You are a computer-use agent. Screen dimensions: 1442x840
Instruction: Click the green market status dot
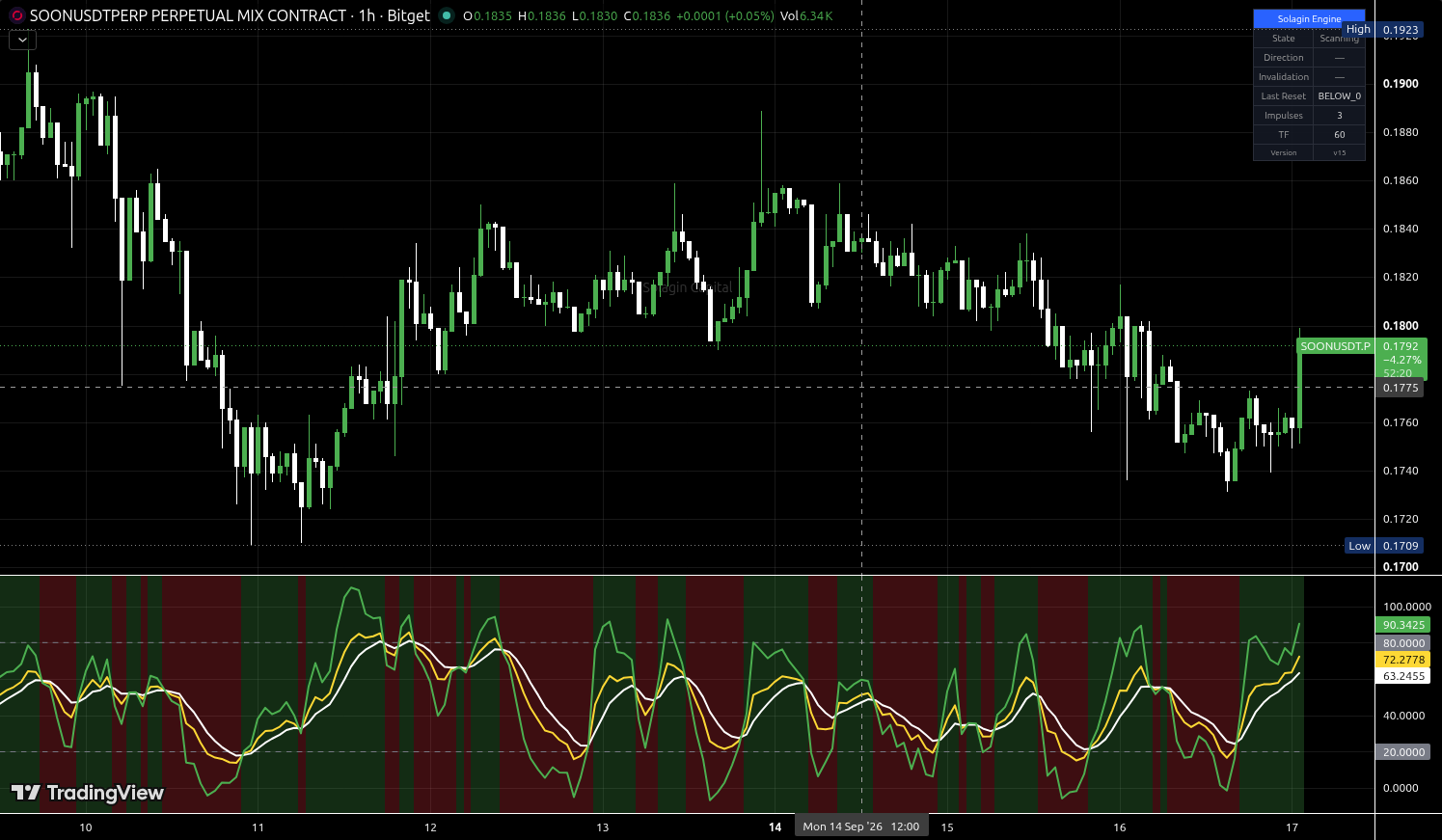pyautogui.click(x=446, y=15)
